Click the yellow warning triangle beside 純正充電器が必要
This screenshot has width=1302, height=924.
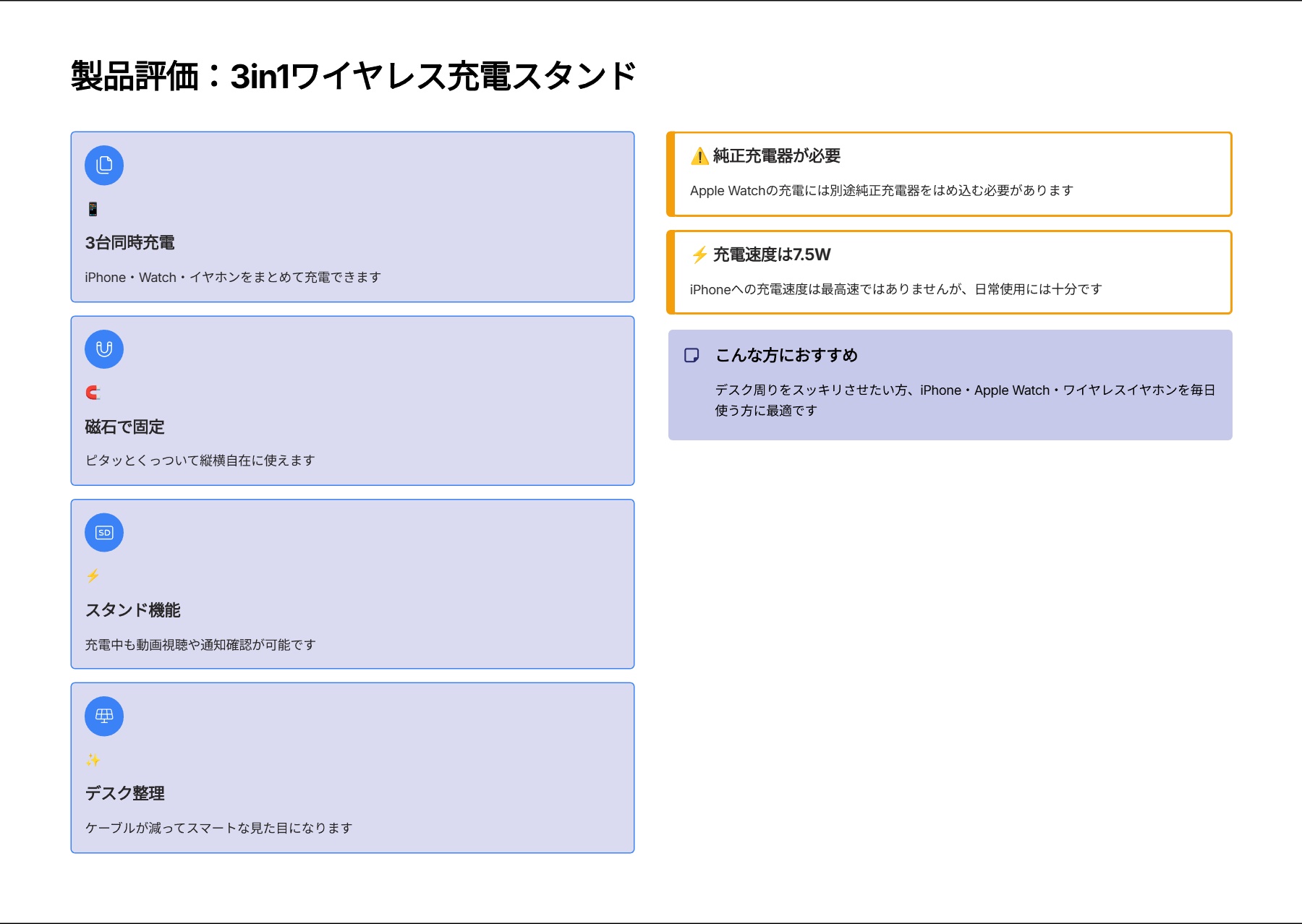pos(699,156)
